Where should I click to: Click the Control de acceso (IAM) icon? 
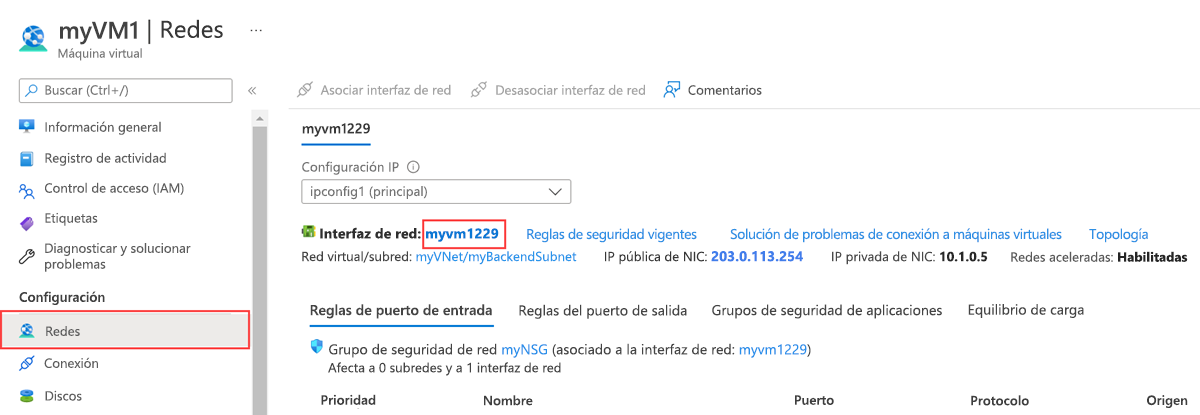[27, 189]
